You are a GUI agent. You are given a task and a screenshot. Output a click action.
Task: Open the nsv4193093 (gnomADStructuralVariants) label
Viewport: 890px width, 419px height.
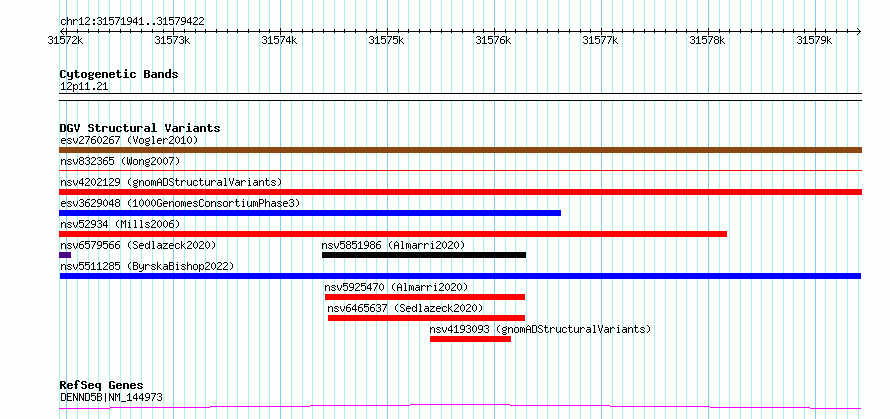click(540, 329)
